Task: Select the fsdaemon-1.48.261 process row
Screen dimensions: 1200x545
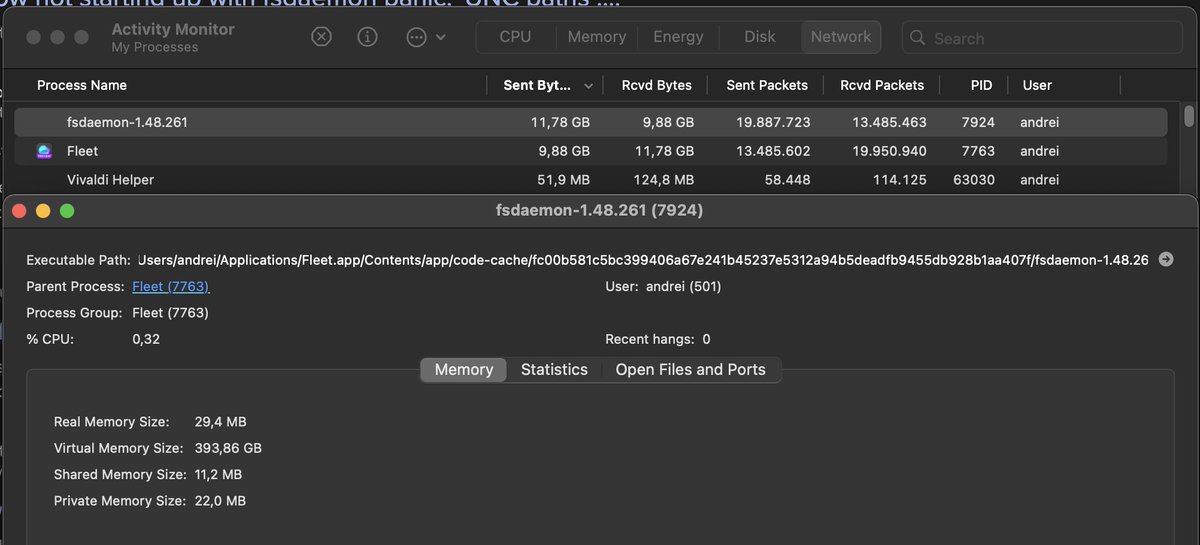Action: click(x=590, y=122)
